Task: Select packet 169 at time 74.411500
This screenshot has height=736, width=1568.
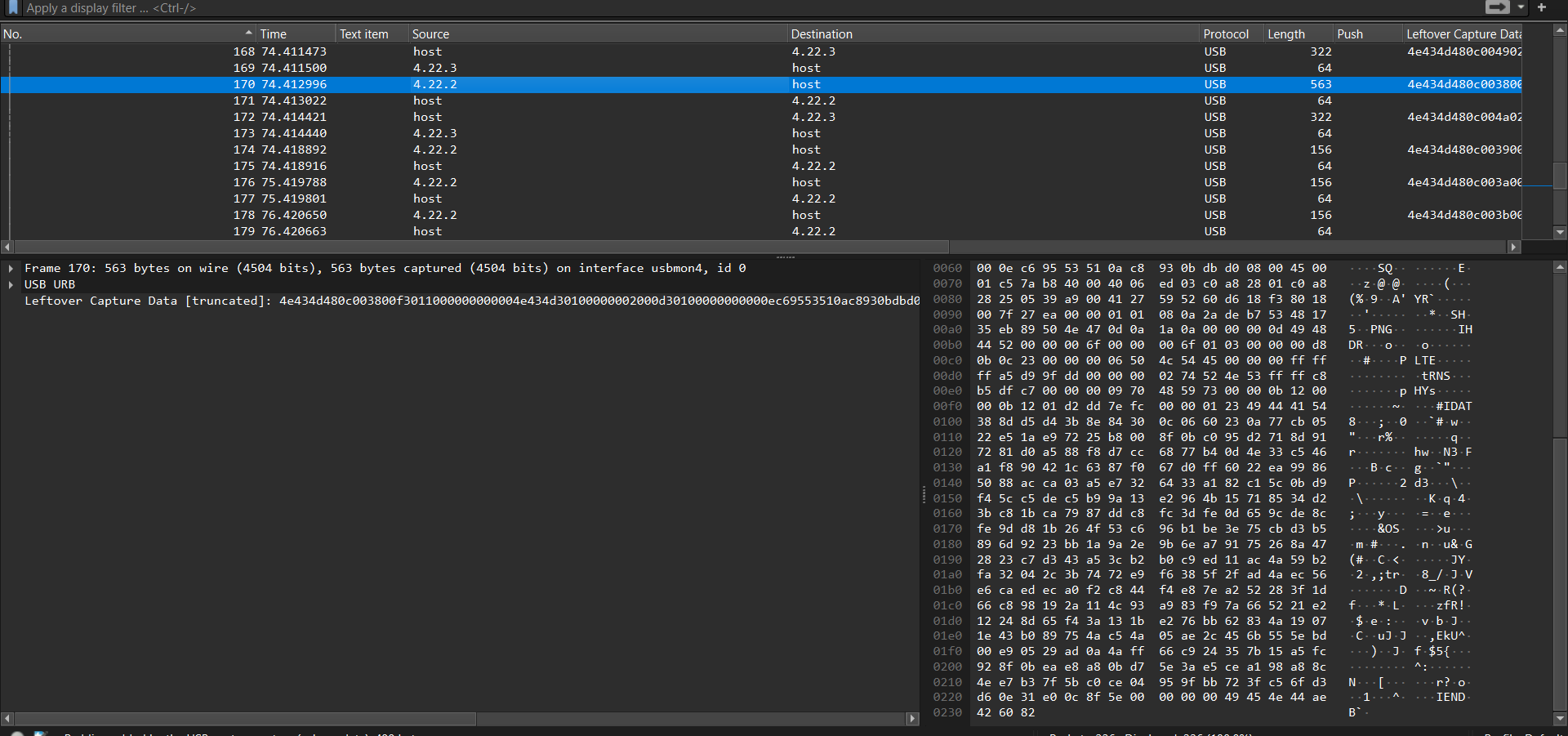Action: tap(761, 68)
